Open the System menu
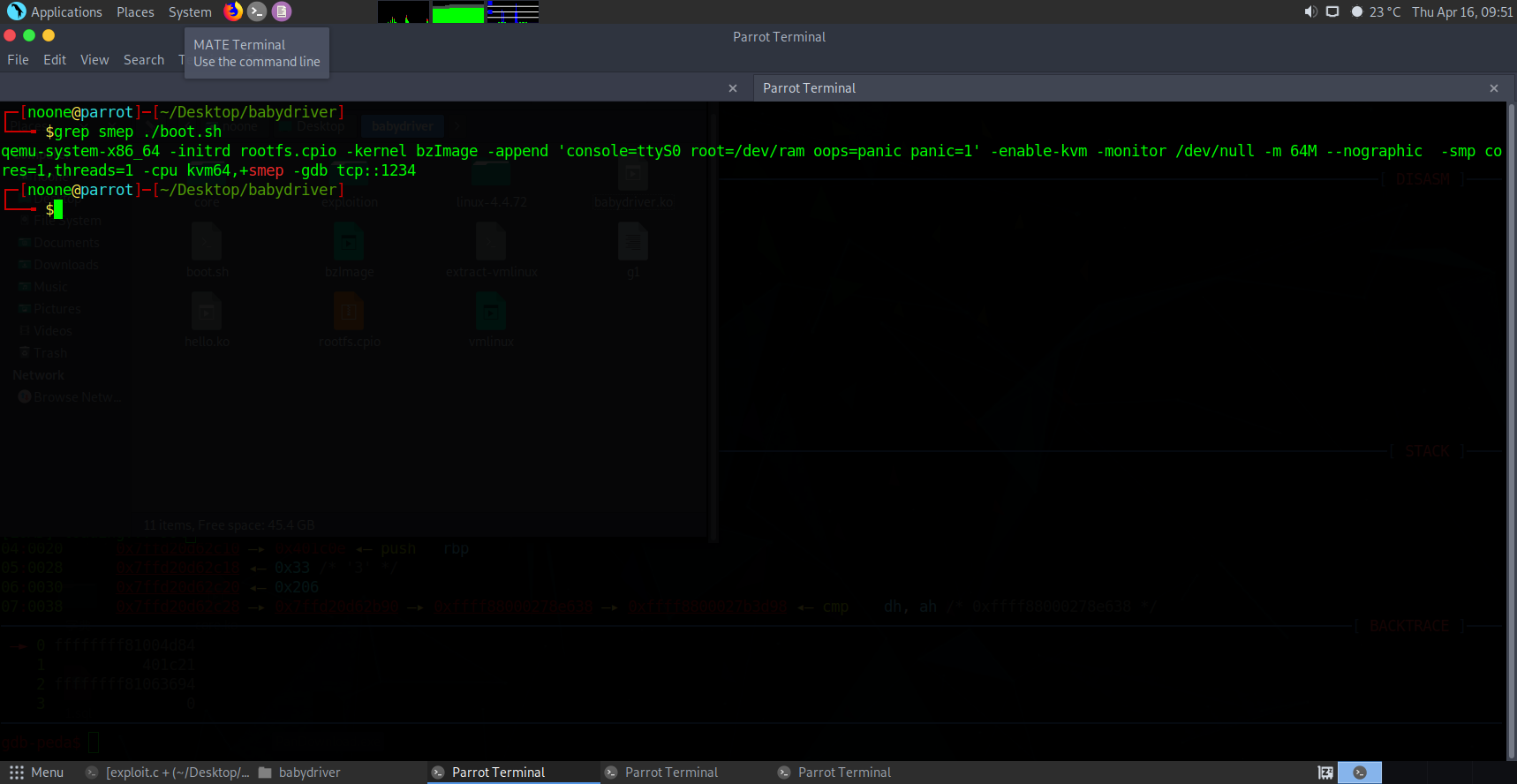The width and height of the screenshot is (1517, 784). click(190, 12)
